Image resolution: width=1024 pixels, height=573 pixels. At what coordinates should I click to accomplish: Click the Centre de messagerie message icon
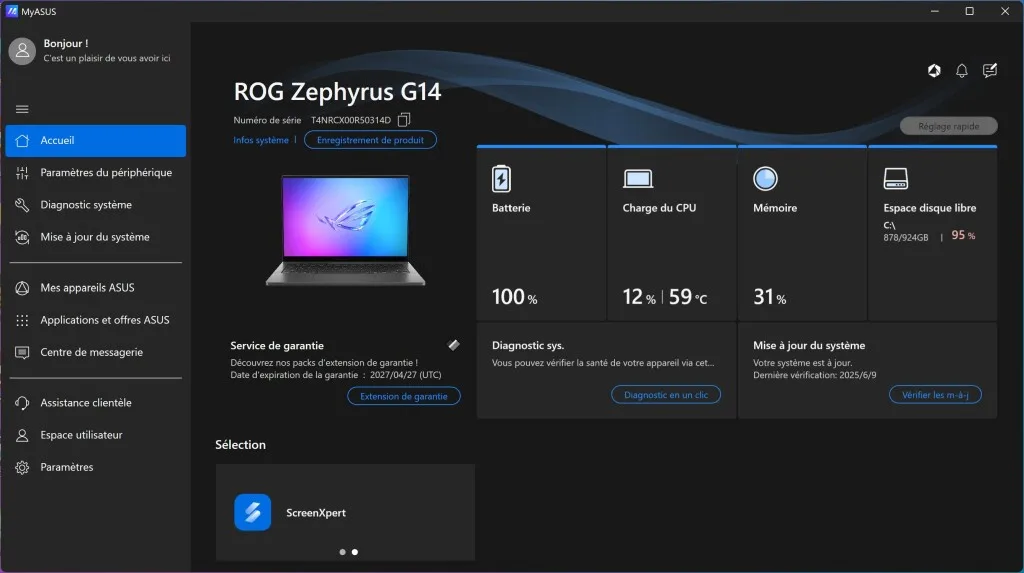22,353
